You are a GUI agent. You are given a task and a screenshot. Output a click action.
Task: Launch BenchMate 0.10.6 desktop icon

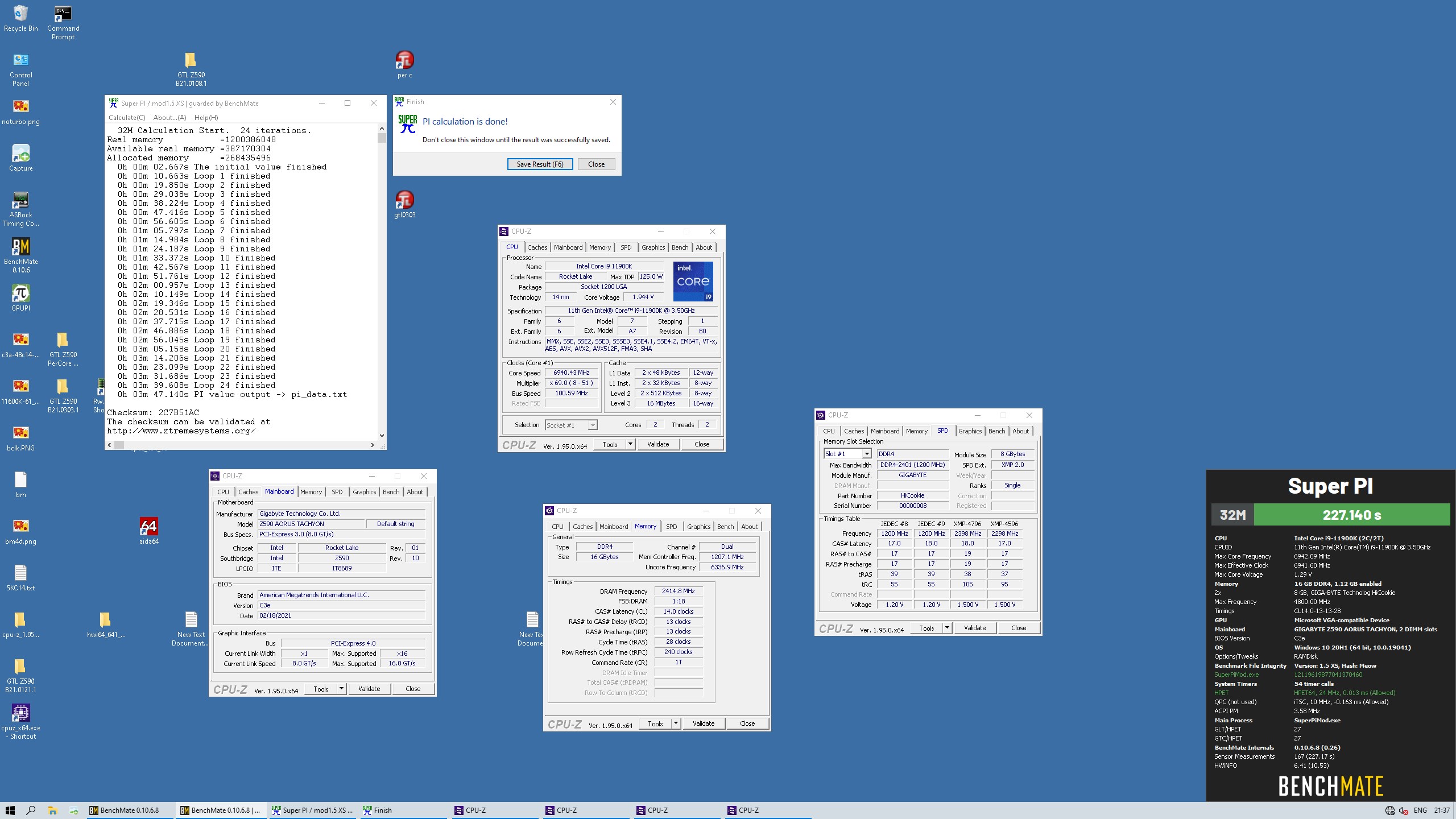click(x=20, y=256)
